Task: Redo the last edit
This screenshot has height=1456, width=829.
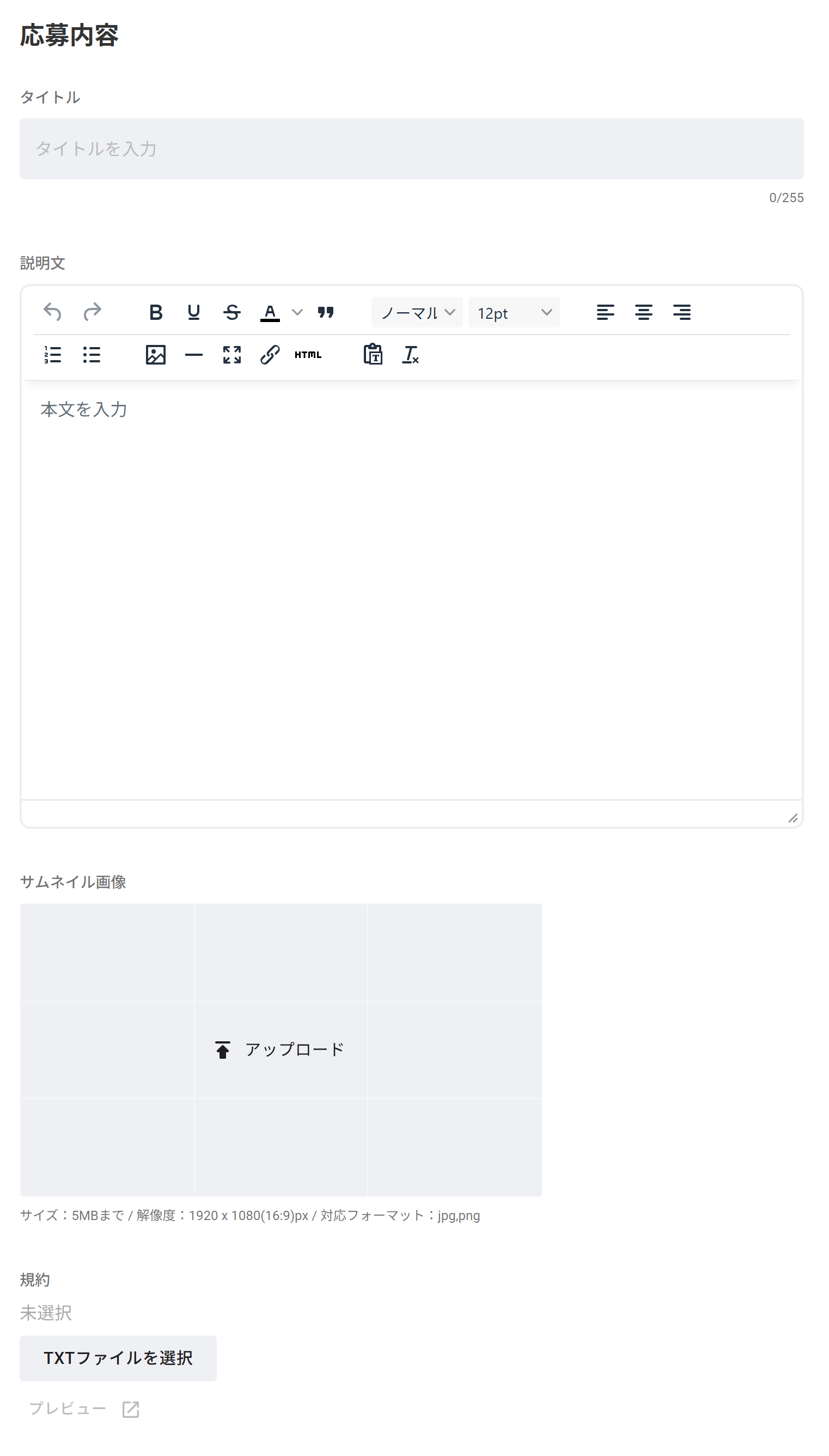Action: tap(92, 313)
